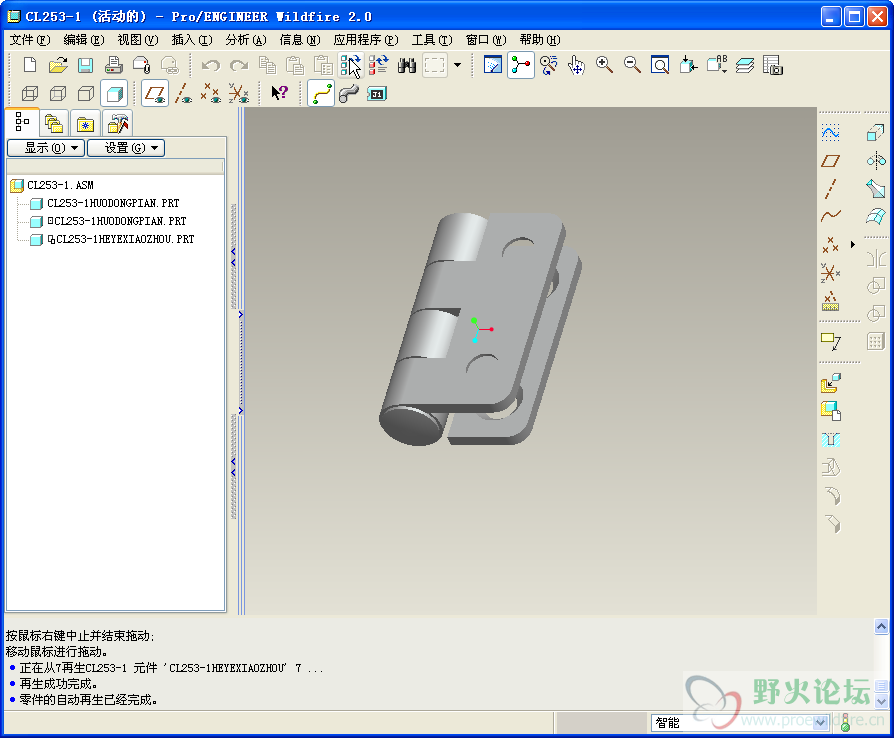
Task: Open the 设置 dropdown in model tree
Action: click(125, 148)
